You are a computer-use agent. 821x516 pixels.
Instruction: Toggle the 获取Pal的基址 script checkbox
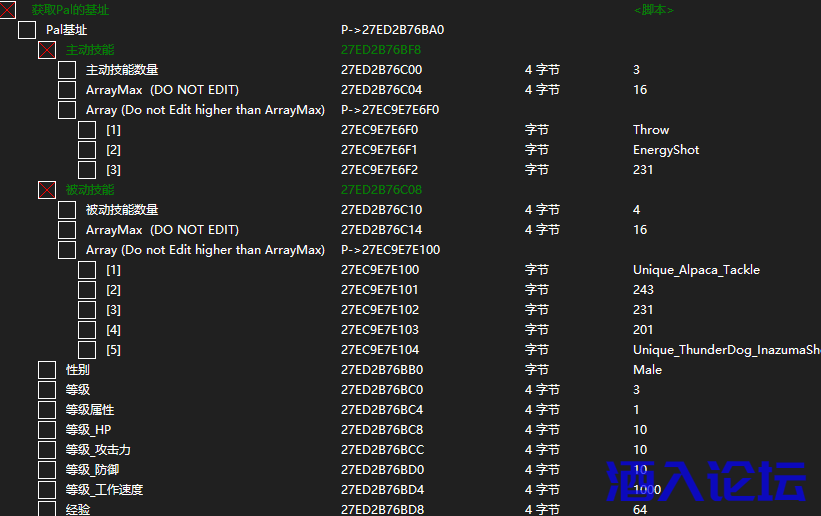pyautogui.click(x=8, y=10)
